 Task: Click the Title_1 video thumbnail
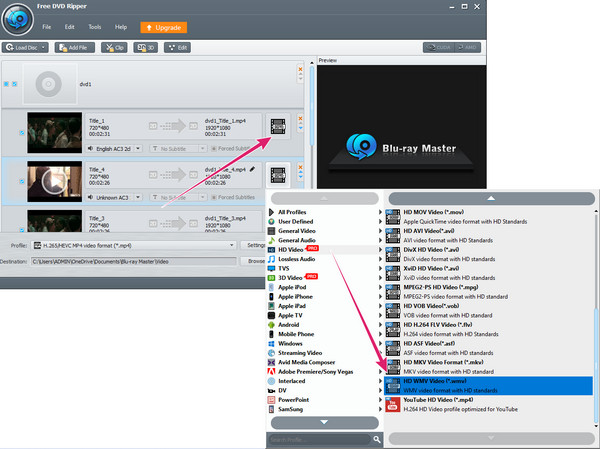tap(55, 132)
